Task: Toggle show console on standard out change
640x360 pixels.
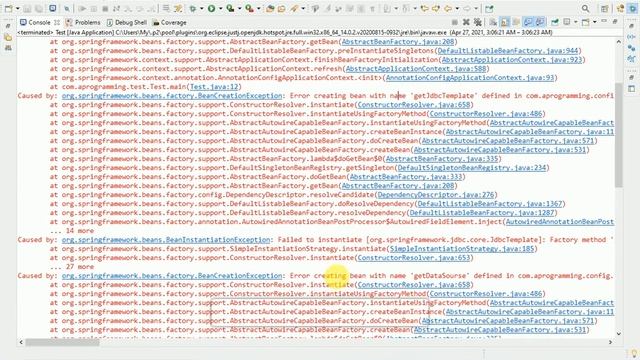Action: pyautogui.click(x=528, y=22)
